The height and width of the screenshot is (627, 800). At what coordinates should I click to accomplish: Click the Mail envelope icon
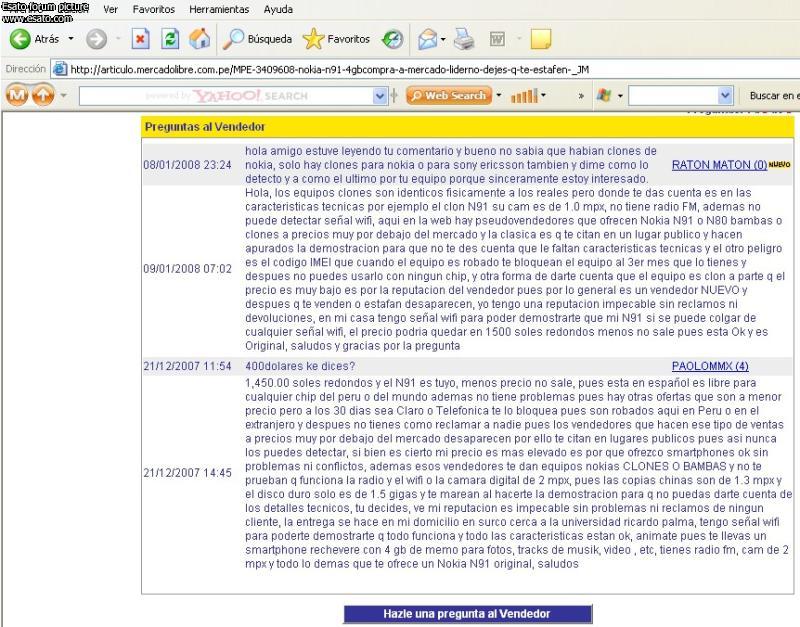point(428,39)
